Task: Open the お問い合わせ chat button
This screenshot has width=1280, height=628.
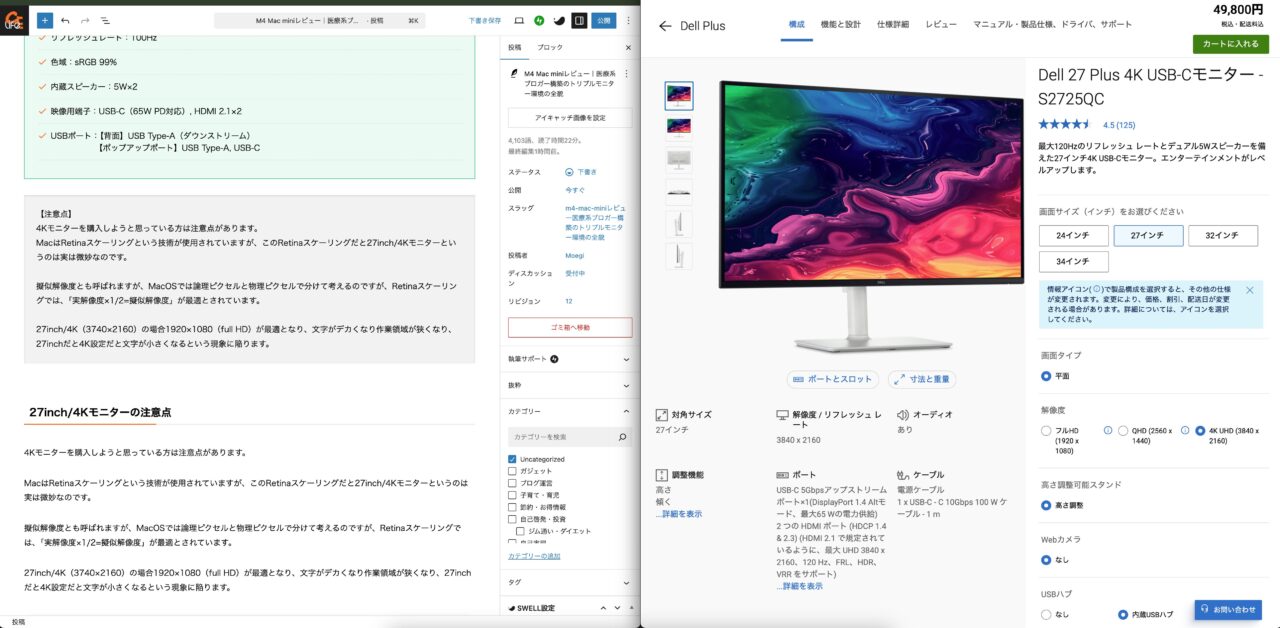Action: tap(1228, 609)
